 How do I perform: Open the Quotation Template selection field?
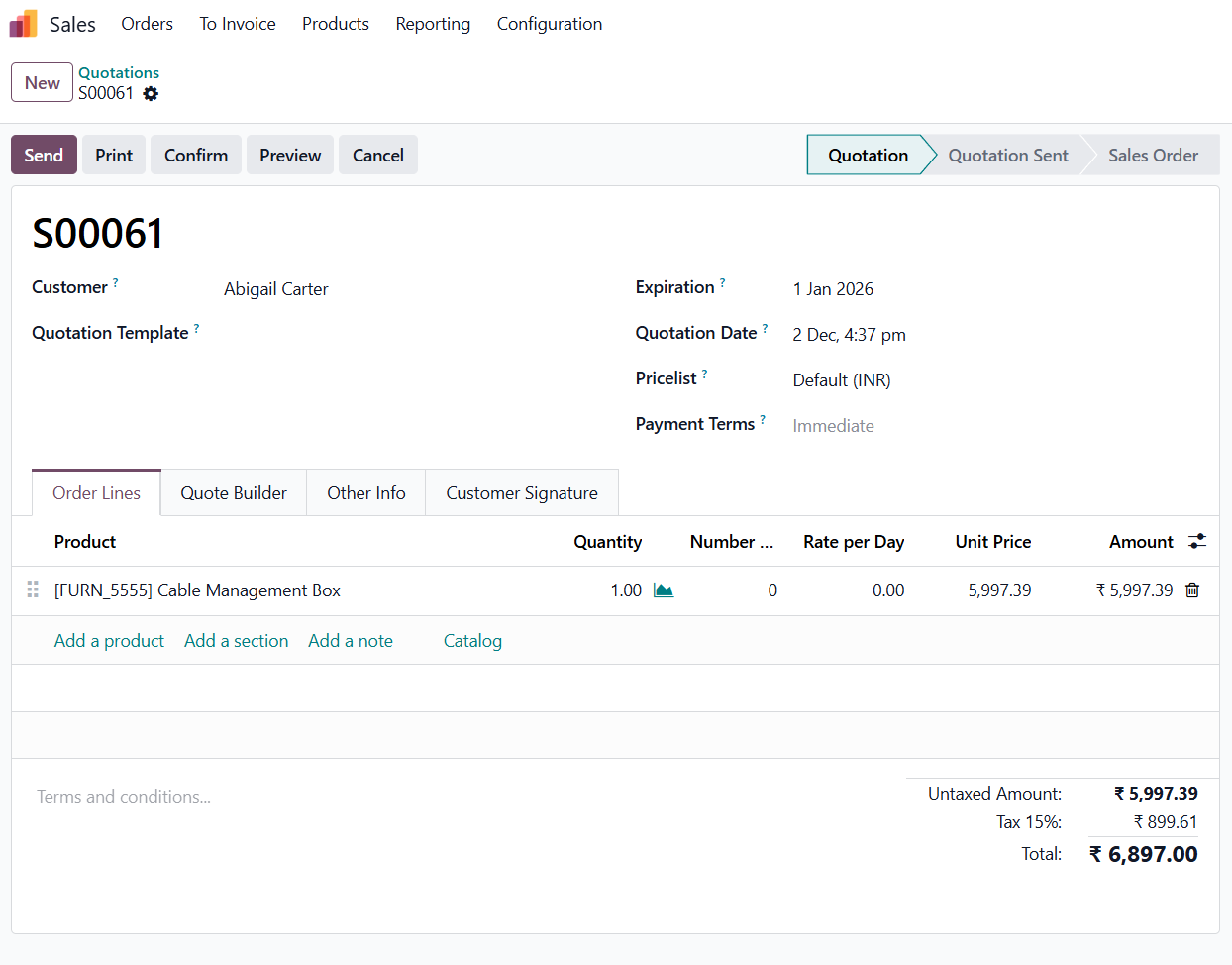[x=396, y=334]
